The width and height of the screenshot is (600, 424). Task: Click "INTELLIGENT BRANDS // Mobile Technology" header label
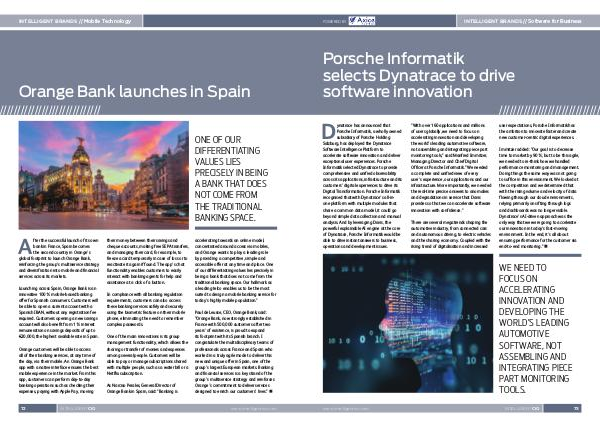(x=75, y=21)
